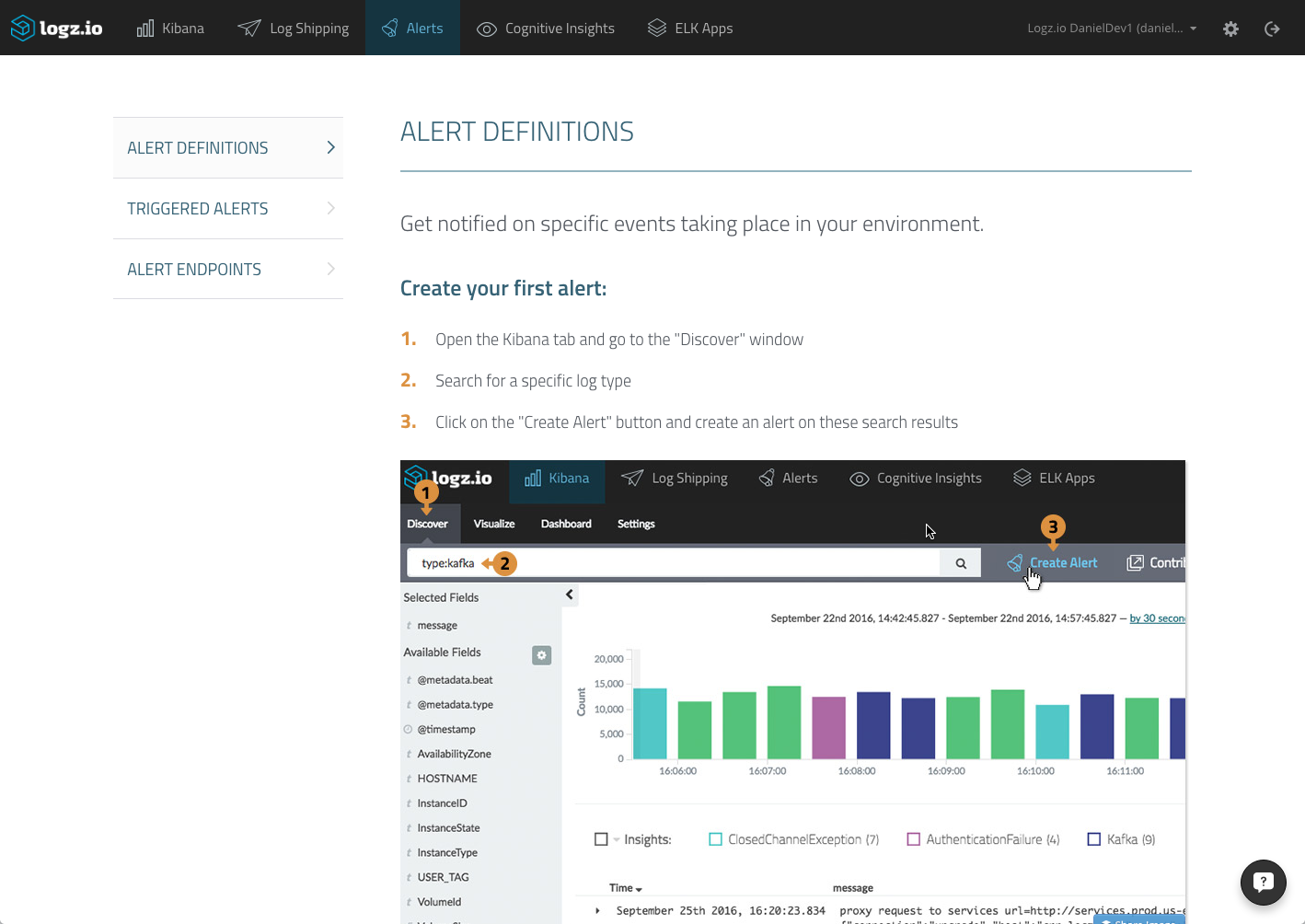Expand the TRIGGERED ALERTS chevron

click(331, 208)
